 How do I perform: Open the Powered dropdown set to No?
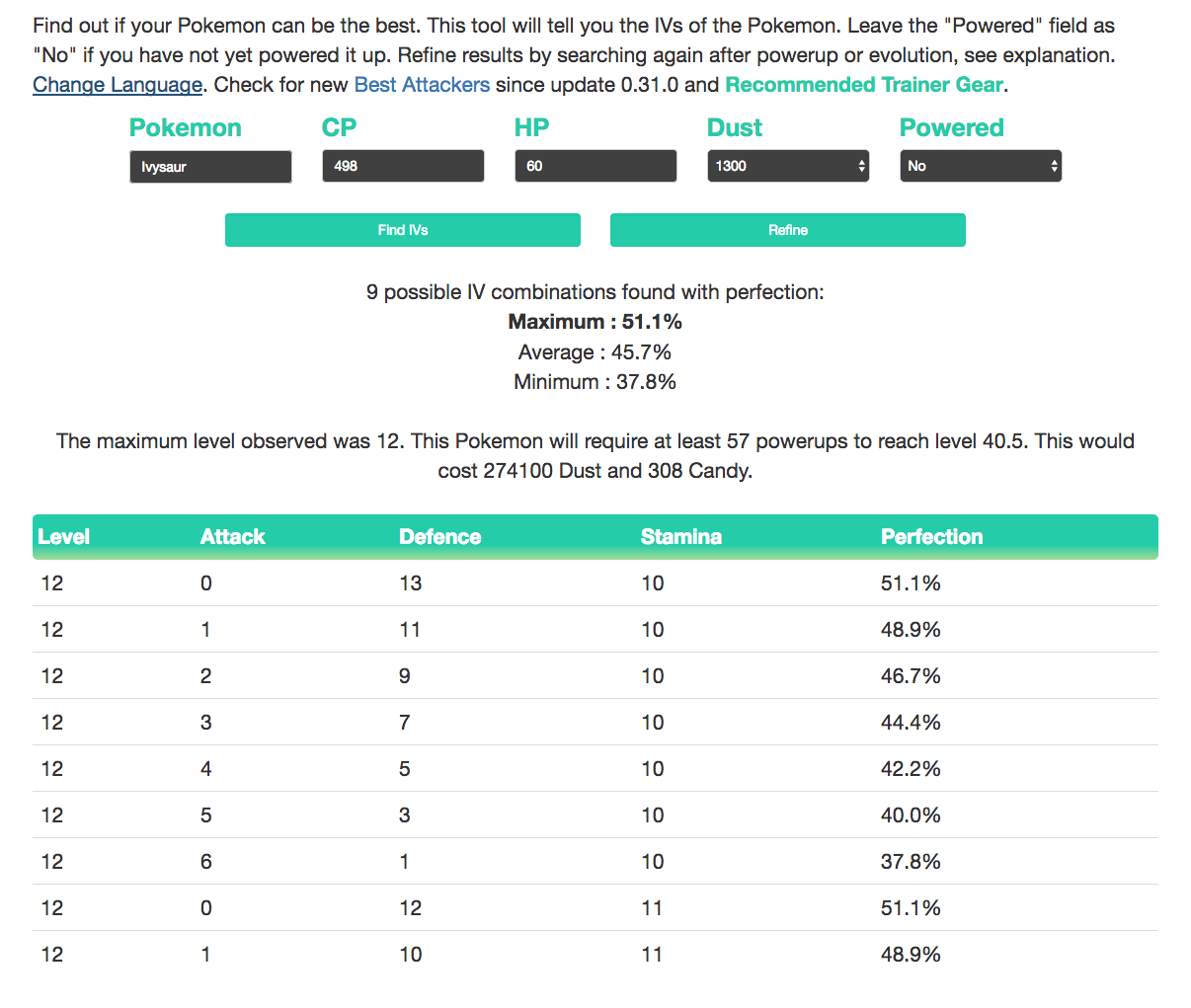coord(981,166)
